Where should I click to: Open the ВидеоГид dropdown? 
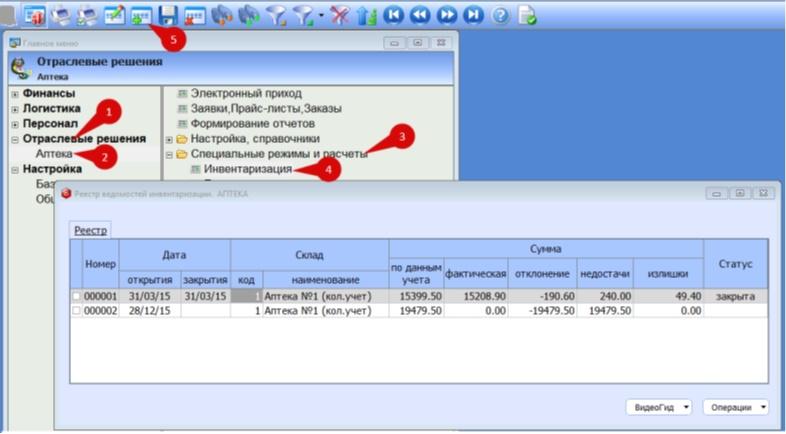(659, 407)
